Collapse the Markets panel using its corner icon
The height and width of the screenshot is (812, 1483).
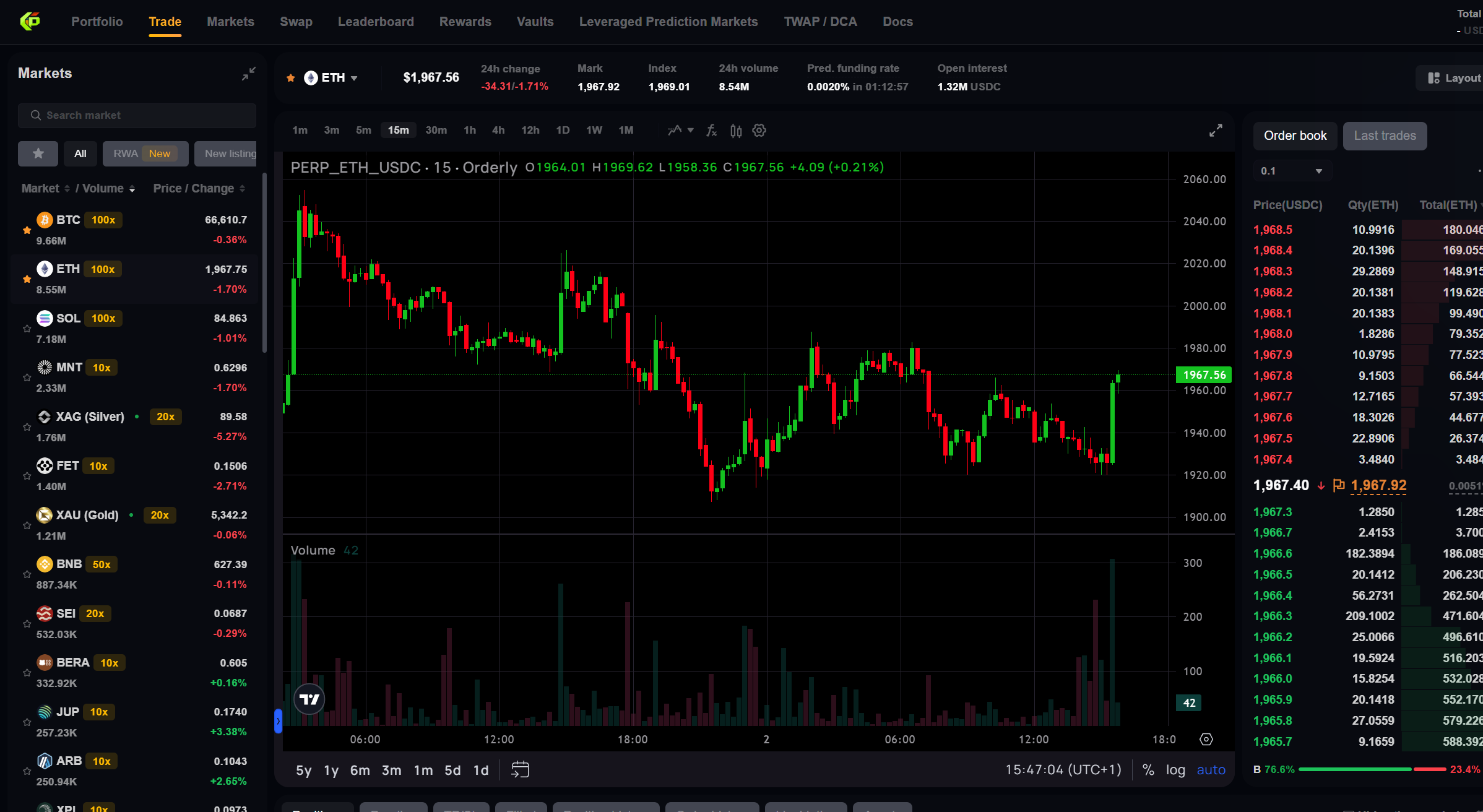pos(249,73)
